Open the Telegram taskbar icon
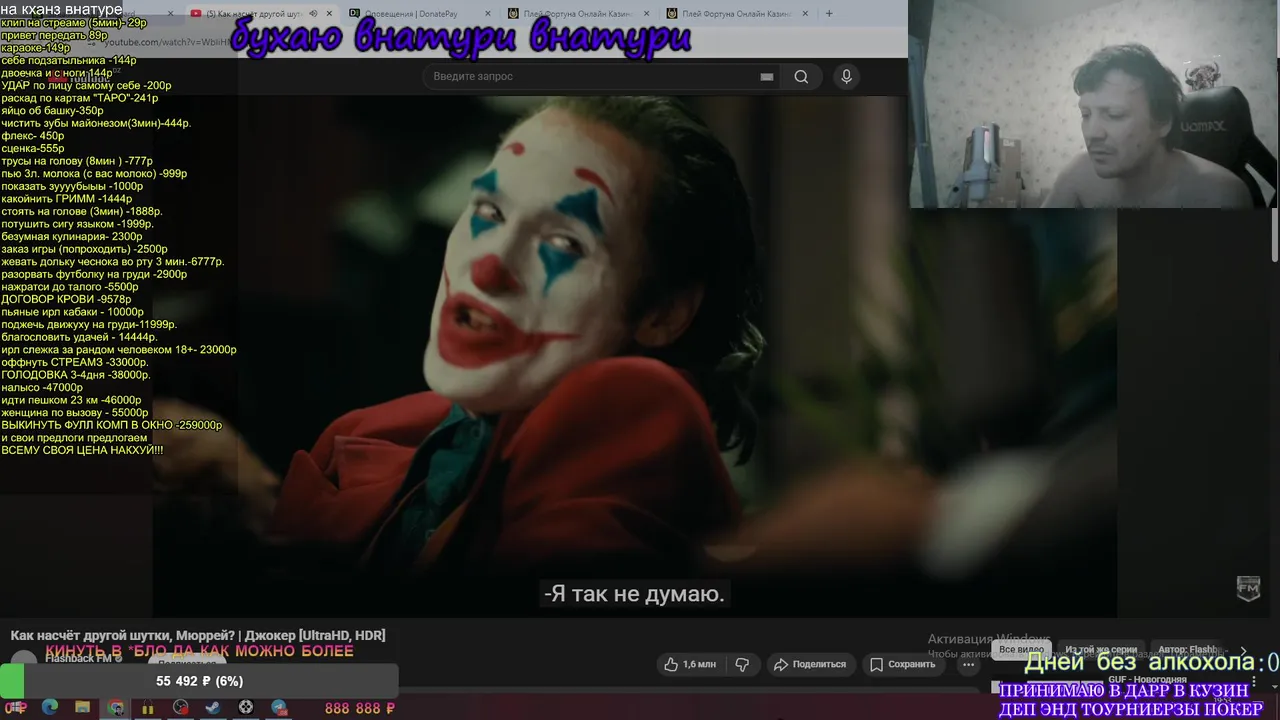The height and width of the screenshot is (720, 1280). pos(279,707)
